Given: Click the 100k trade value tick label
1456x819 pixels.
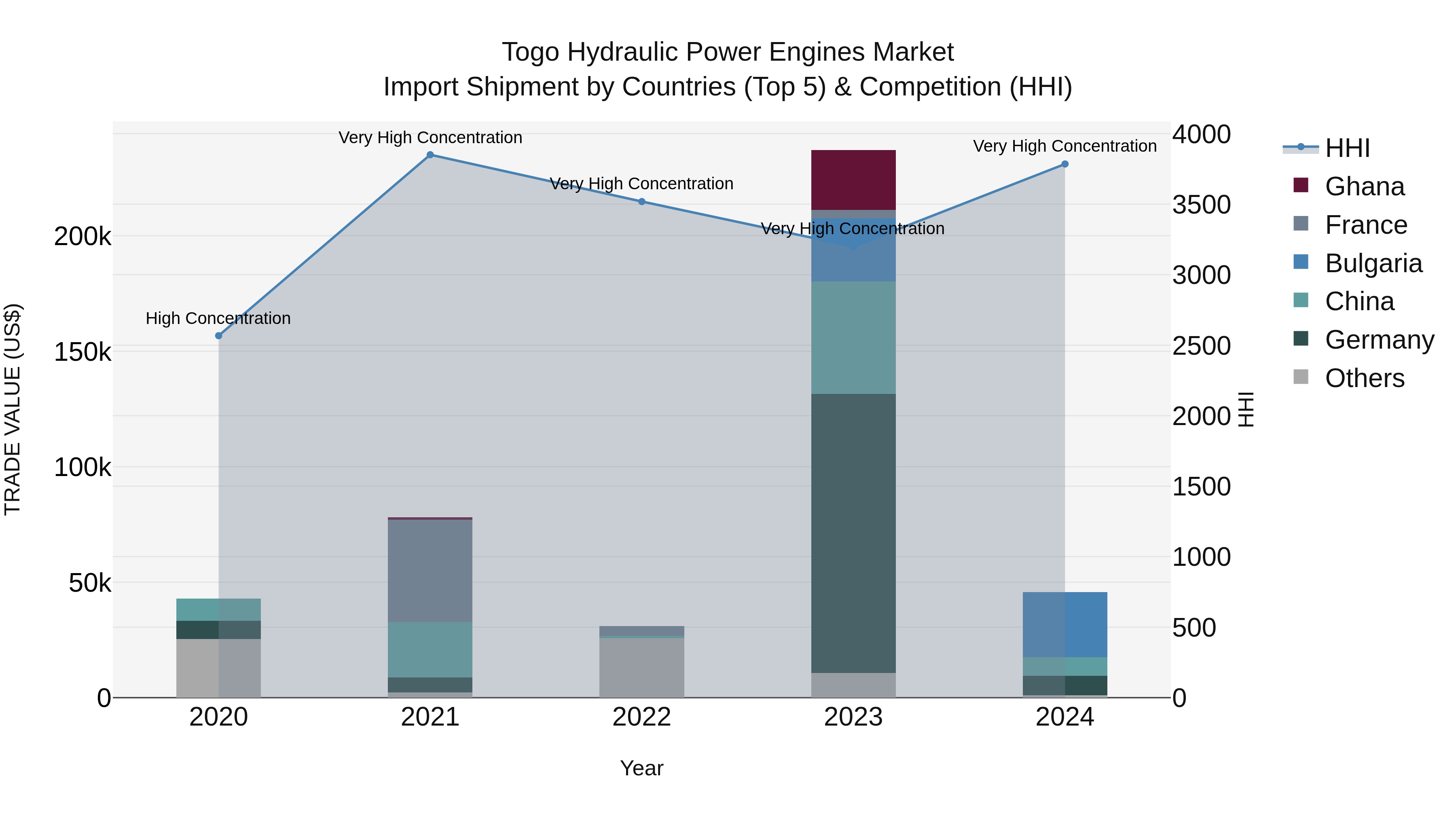Looking at the screenshot, I should coord(83,468).
